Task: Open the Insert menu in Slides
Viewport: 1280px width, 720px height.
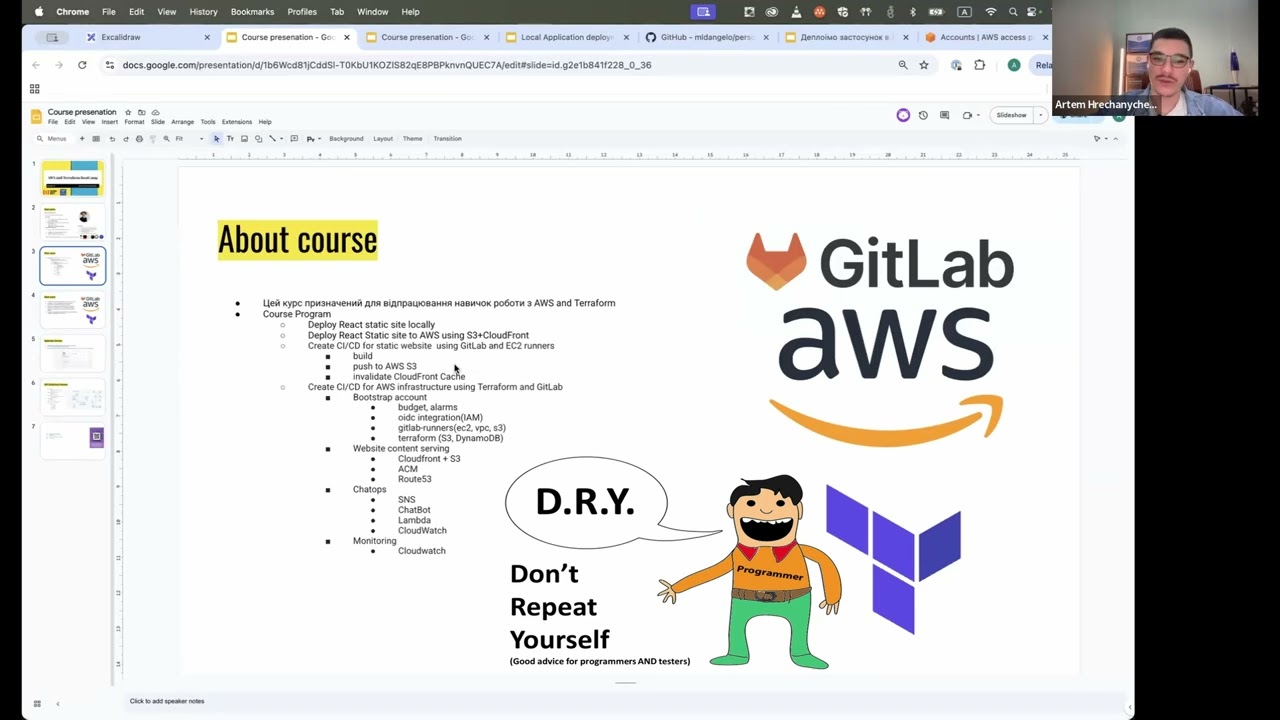Action: [x=109, y=122]
